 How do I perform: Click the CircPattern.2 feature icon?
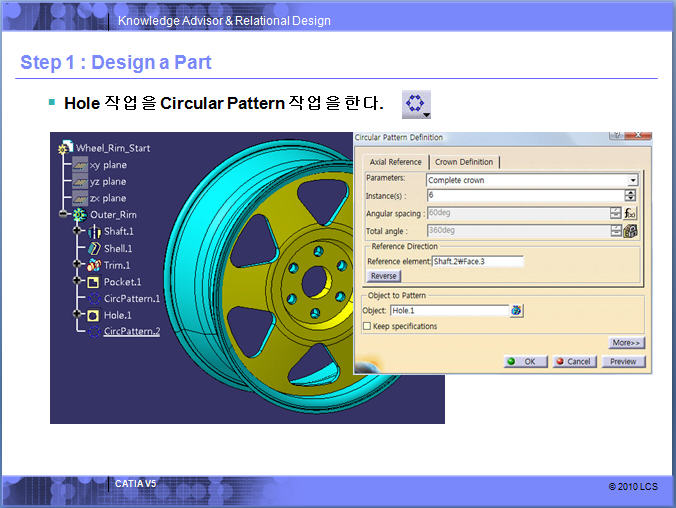tap(94, 332)
